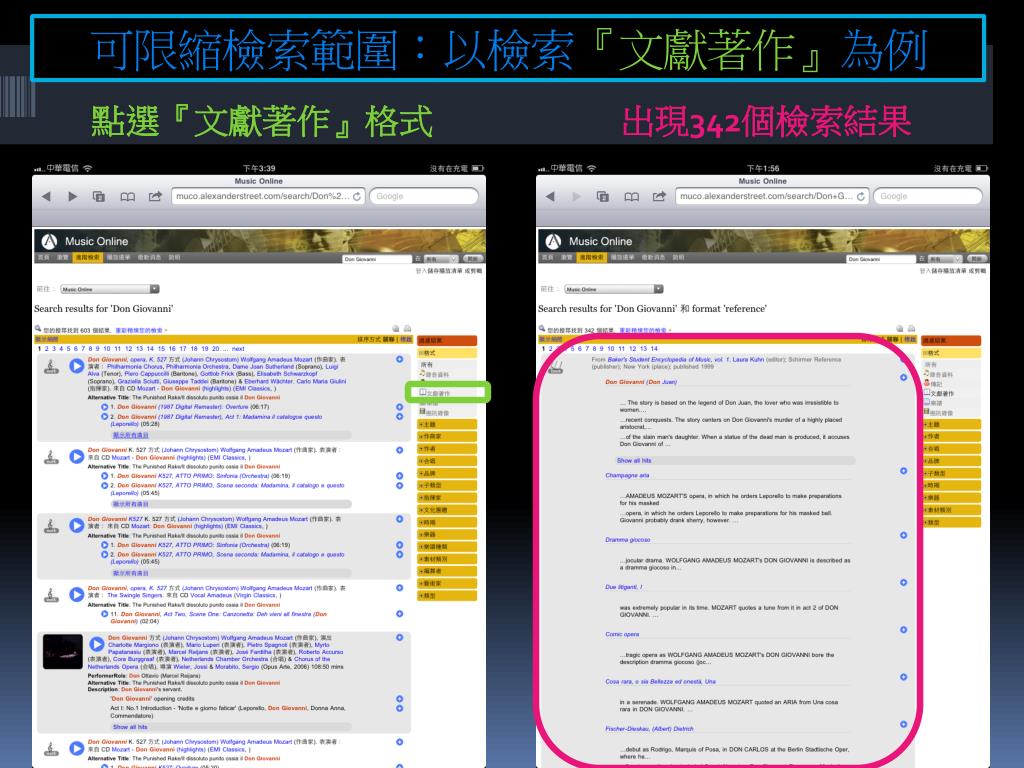This screenshot has height=768, width=1024.
Task: Open the bookmarks book icon in right Safari
Action: click(x=632, y=197)
